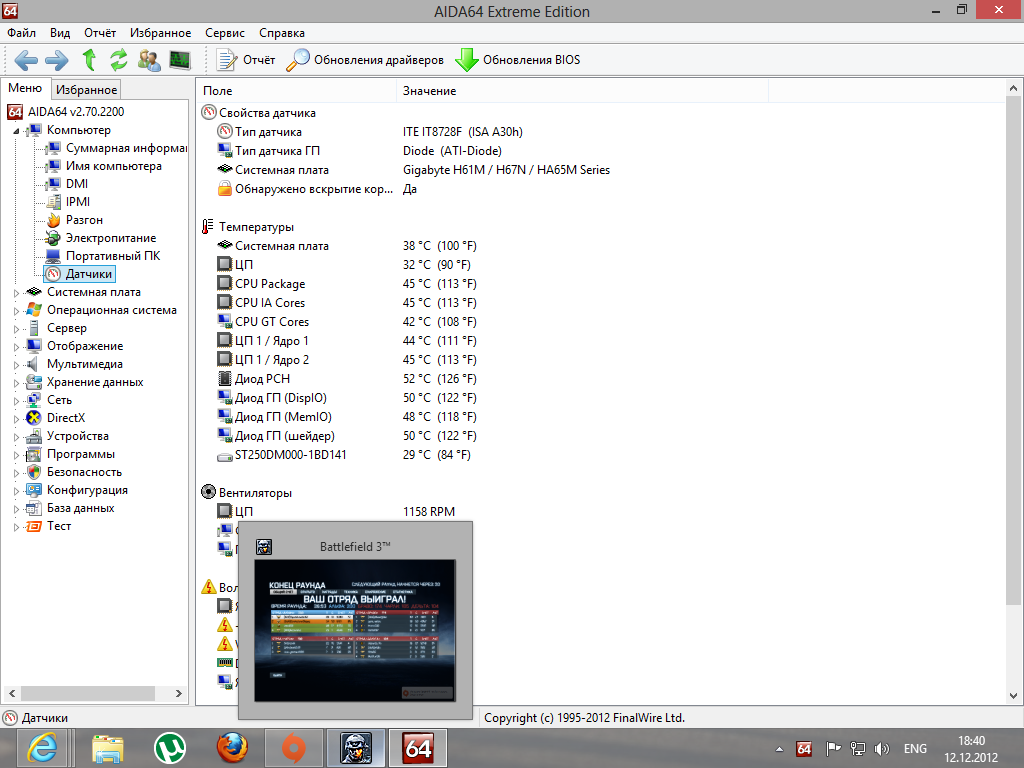
Task: Switch to the Избранное tab
Action: point(86,89)
